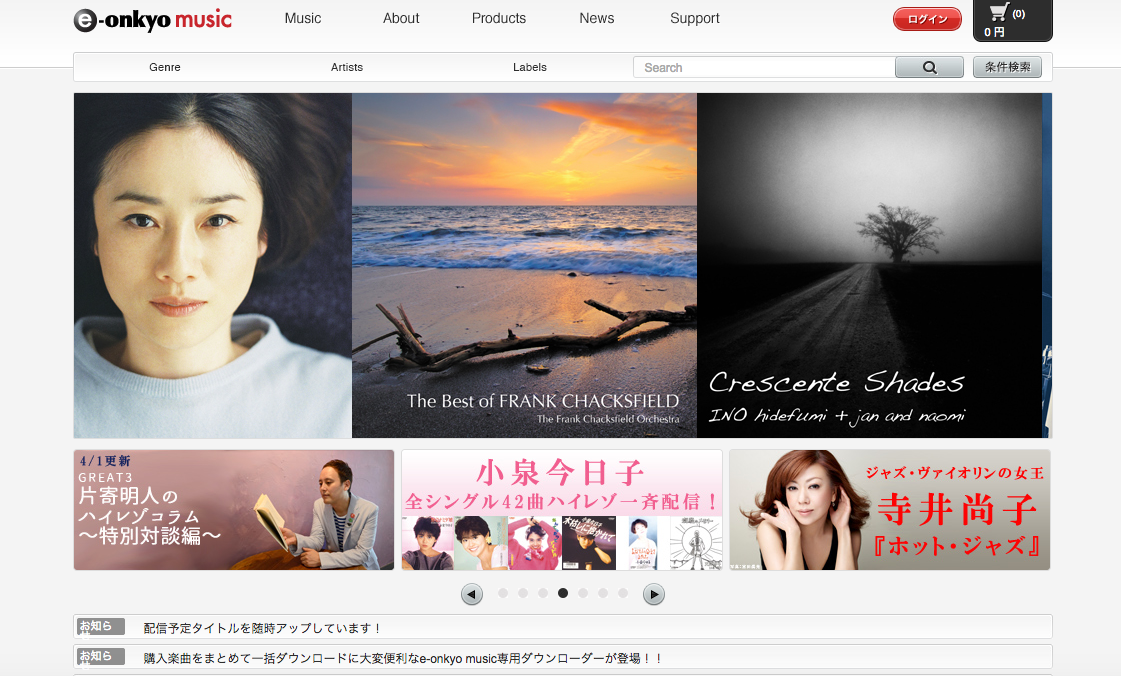Open the e-onkyo music downloader announcement
1121x676 pixels.
(x=404, y=657)
